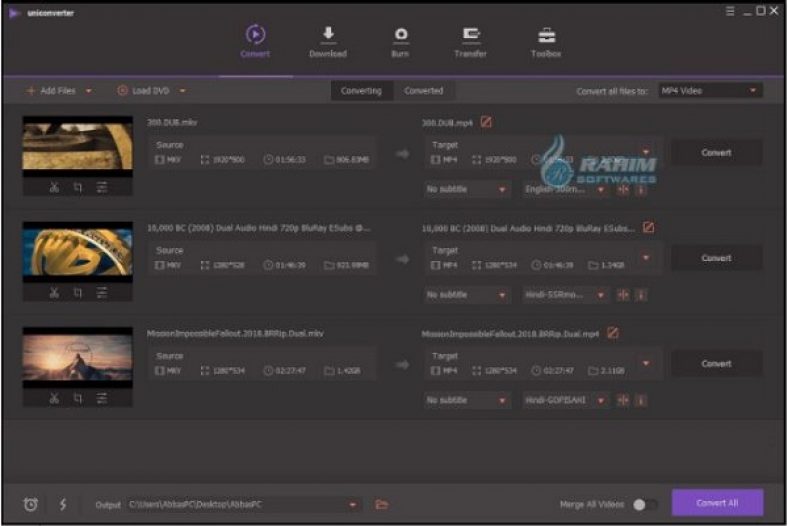Expand the Add Files dropdown arrow
Screen dimensions: 788x526
tap(89, 91)
